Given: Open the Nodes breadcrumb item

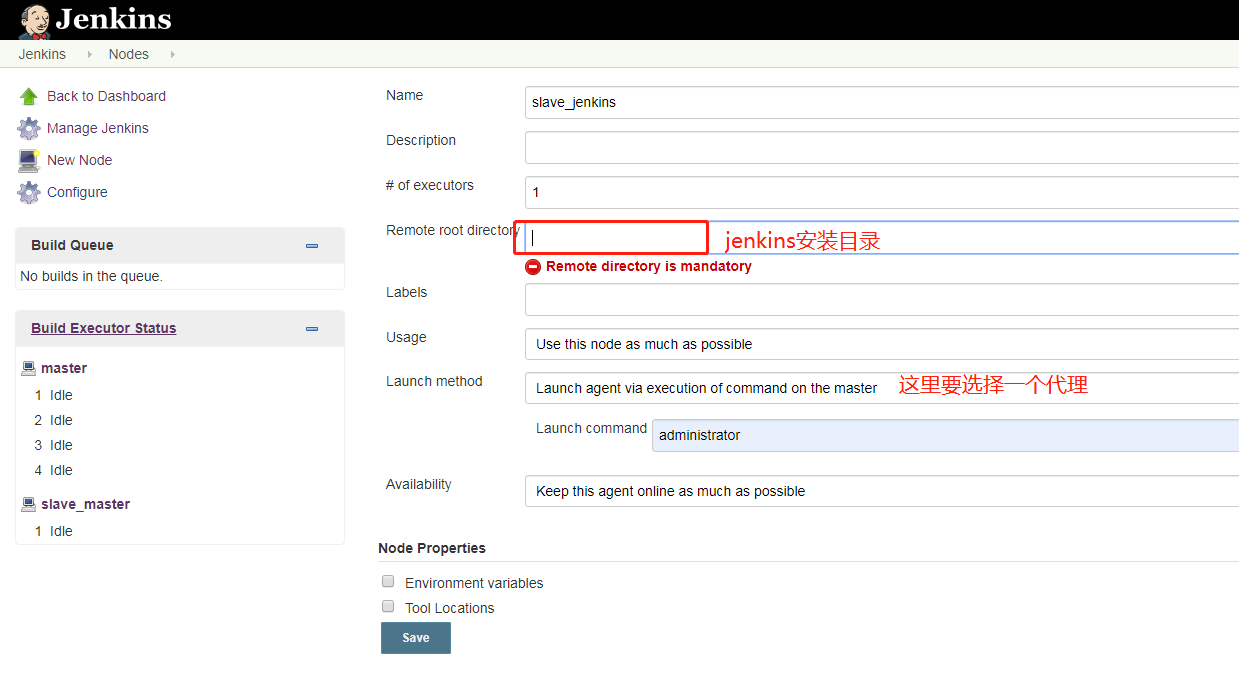Looking at the screenshot, I should coord(128,54).
